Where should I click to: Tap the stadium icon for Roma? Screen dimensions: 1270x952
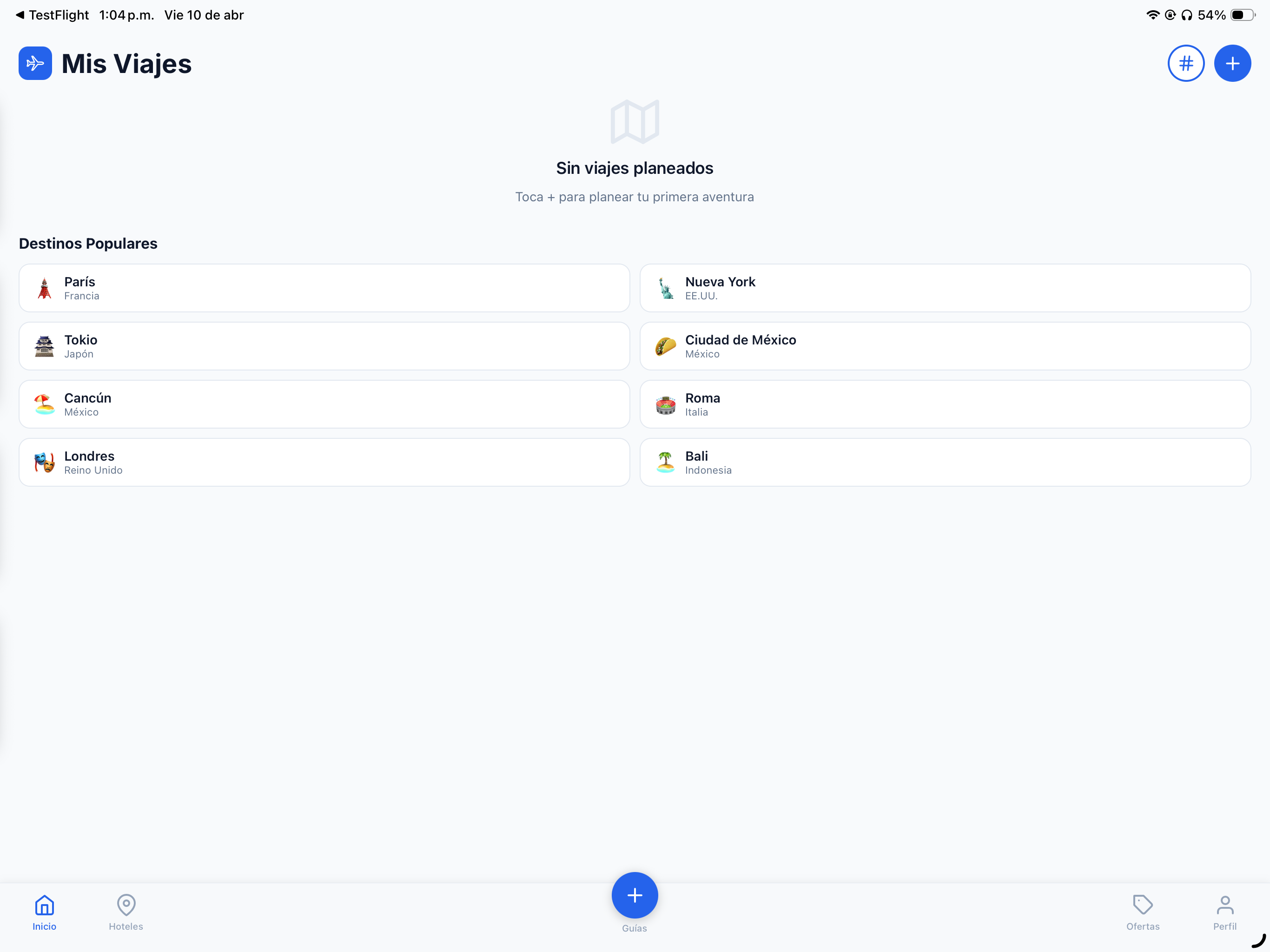(x=665, y=405)
